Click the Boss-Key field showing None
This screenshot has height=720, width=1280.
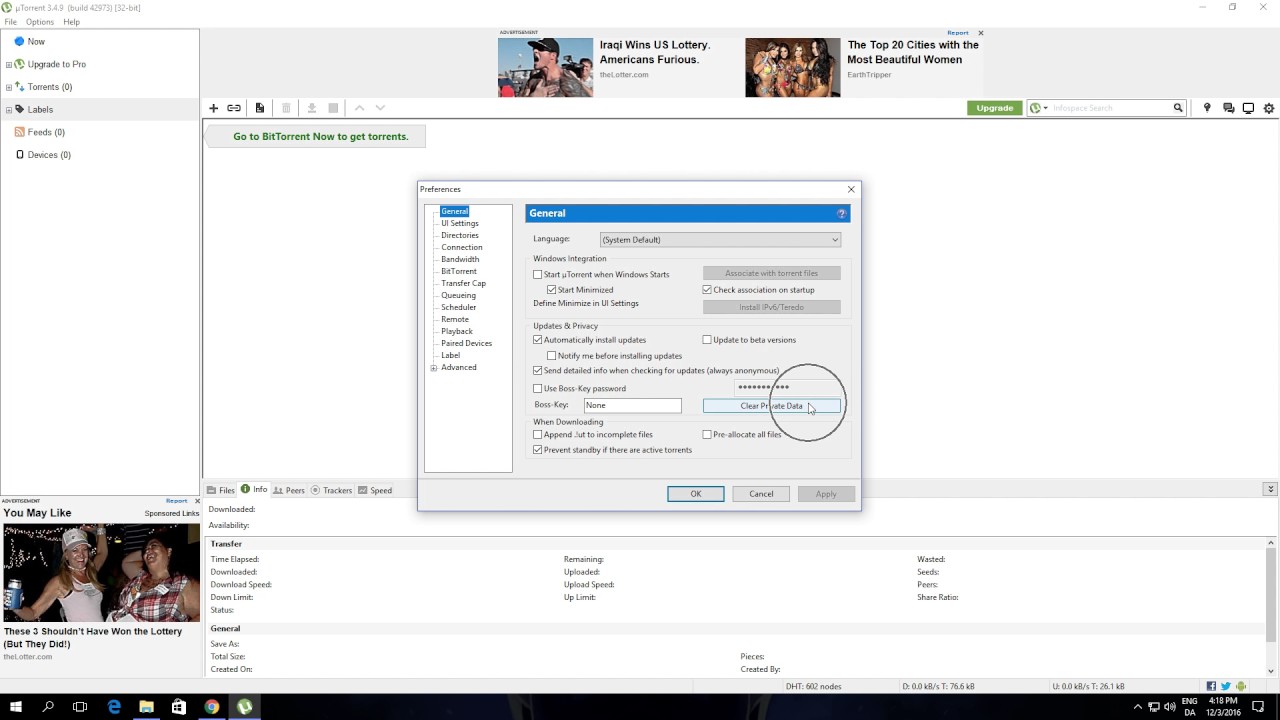633,405
